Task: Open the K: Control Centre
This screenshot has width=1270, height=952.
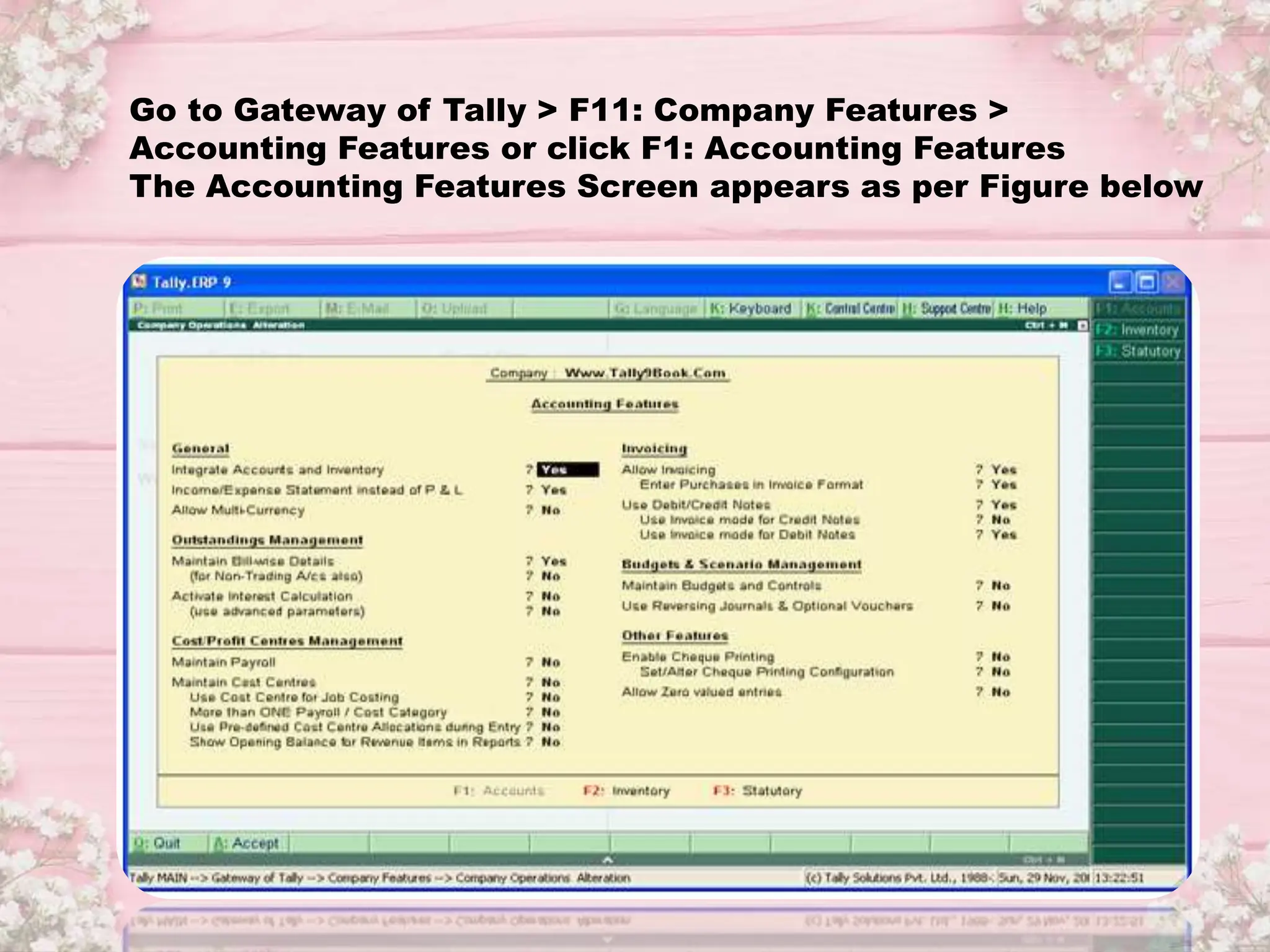Action: tap(851, 308)
